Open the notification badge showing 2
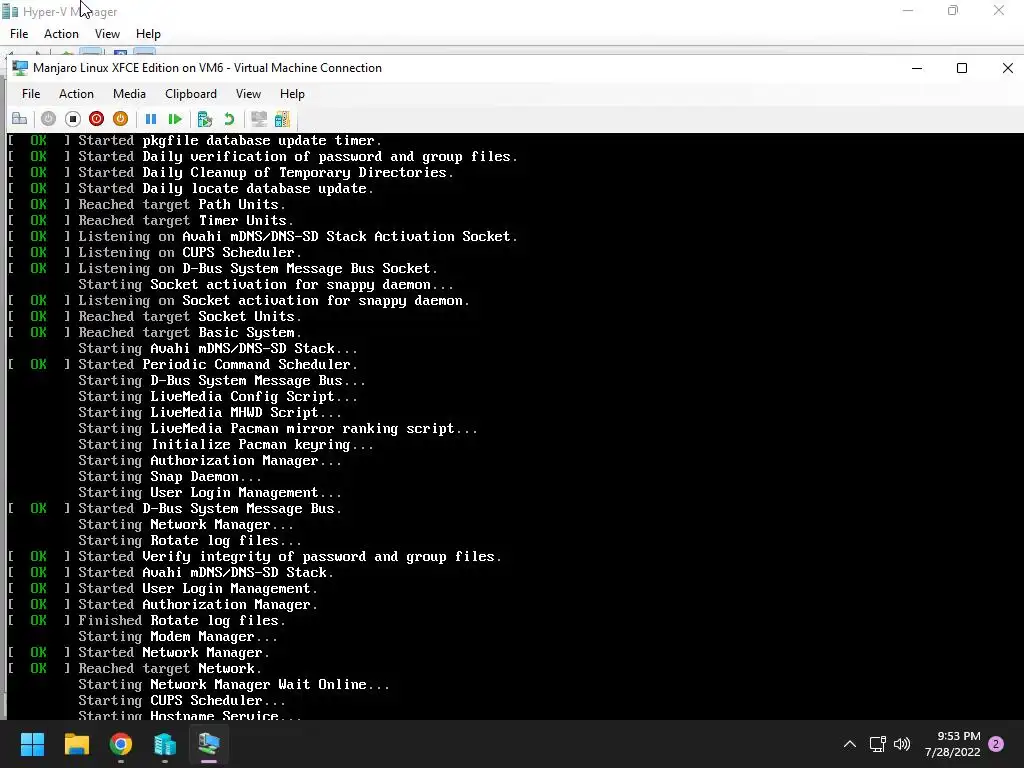This screenshot has height=768, width=1024. [x=996, y=744]
